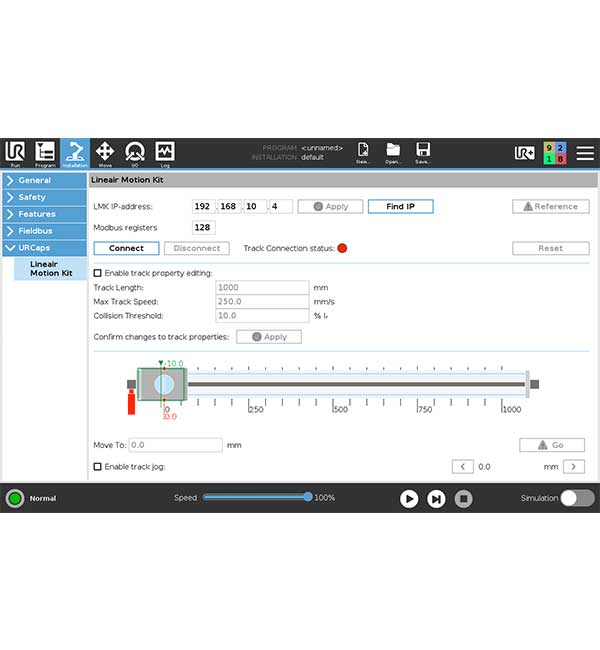Click the Reference button
This screenshot has height=650, width=600.
551,206
